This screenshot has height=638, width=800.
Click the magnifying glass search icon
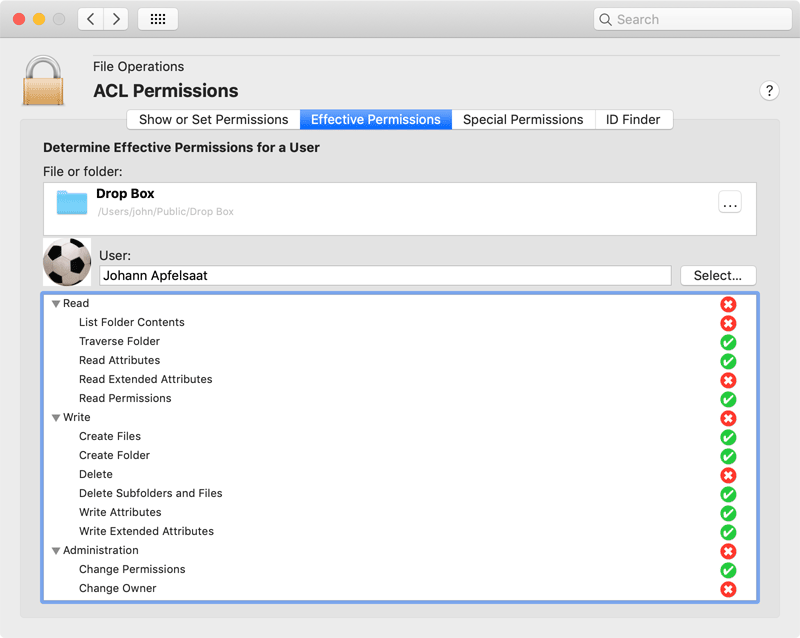[605, 19]
